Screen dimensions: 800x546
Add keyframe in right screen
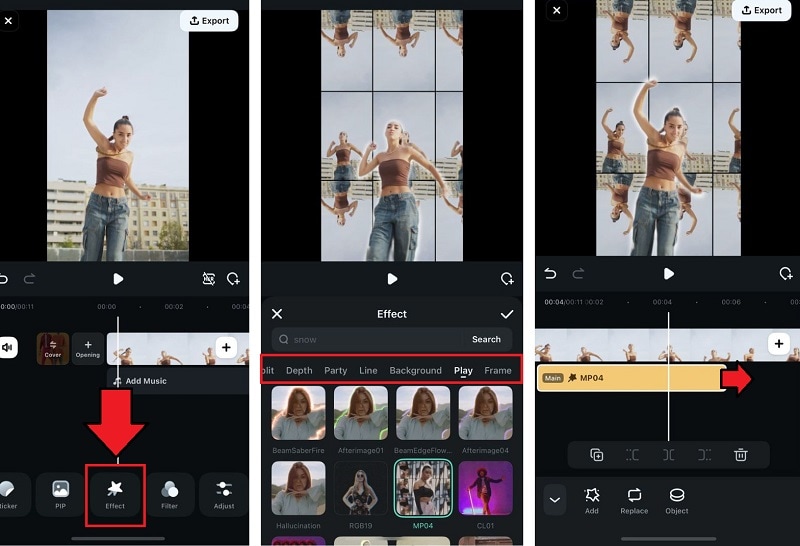786,274
